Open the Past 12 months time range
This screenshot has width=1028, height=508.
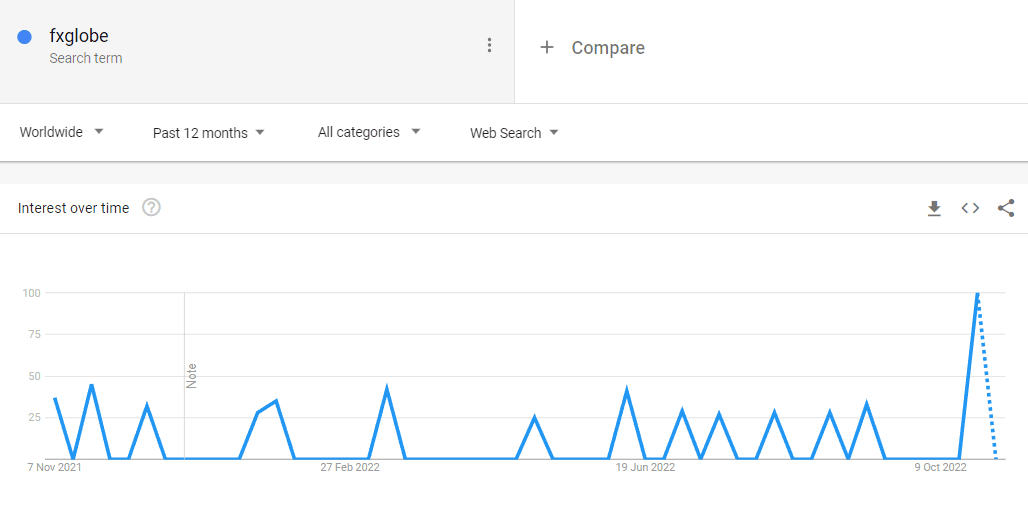coord(208,133)
